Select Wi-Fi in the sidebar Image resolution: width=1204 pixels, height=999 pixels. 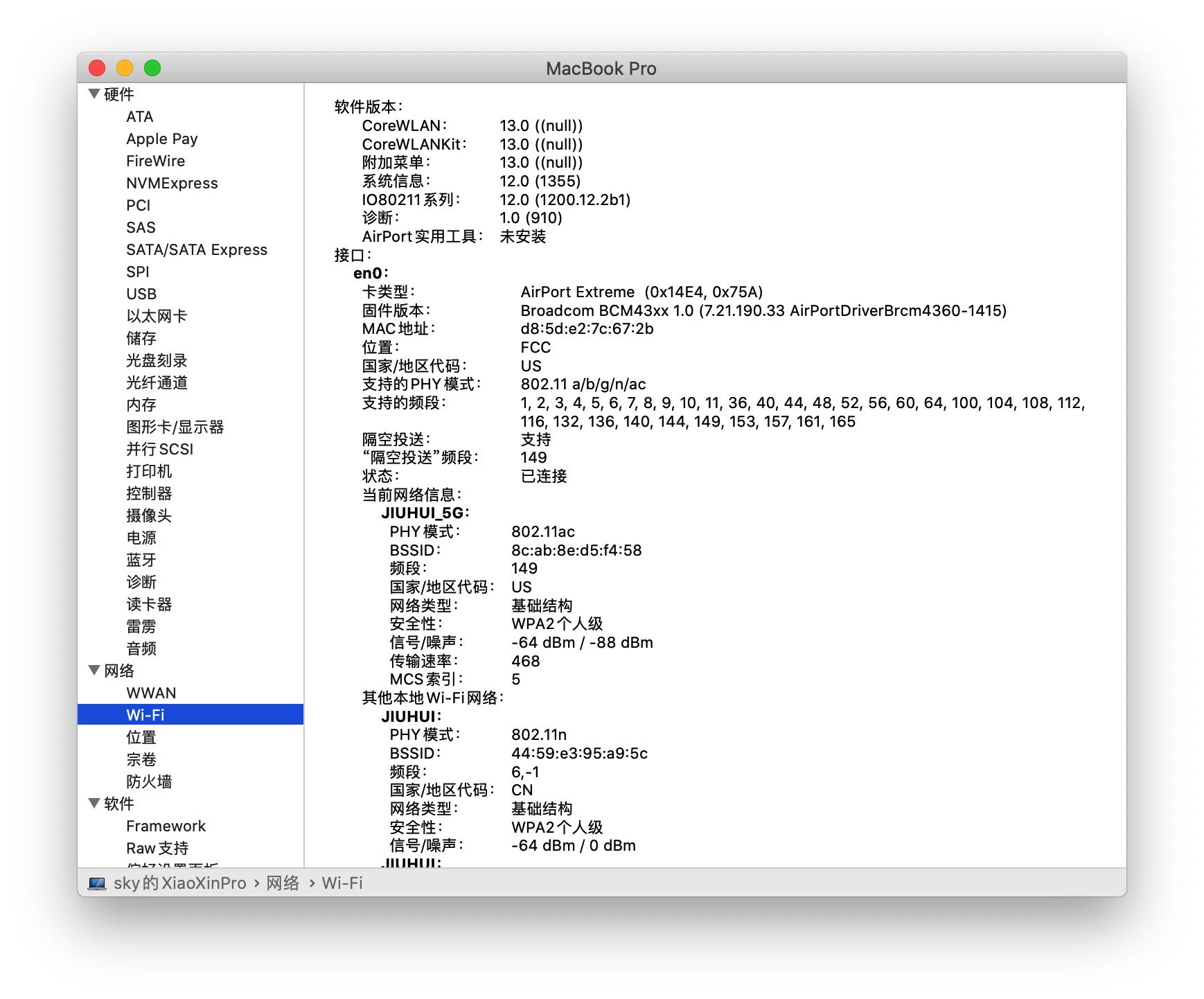tap(145, 715)
